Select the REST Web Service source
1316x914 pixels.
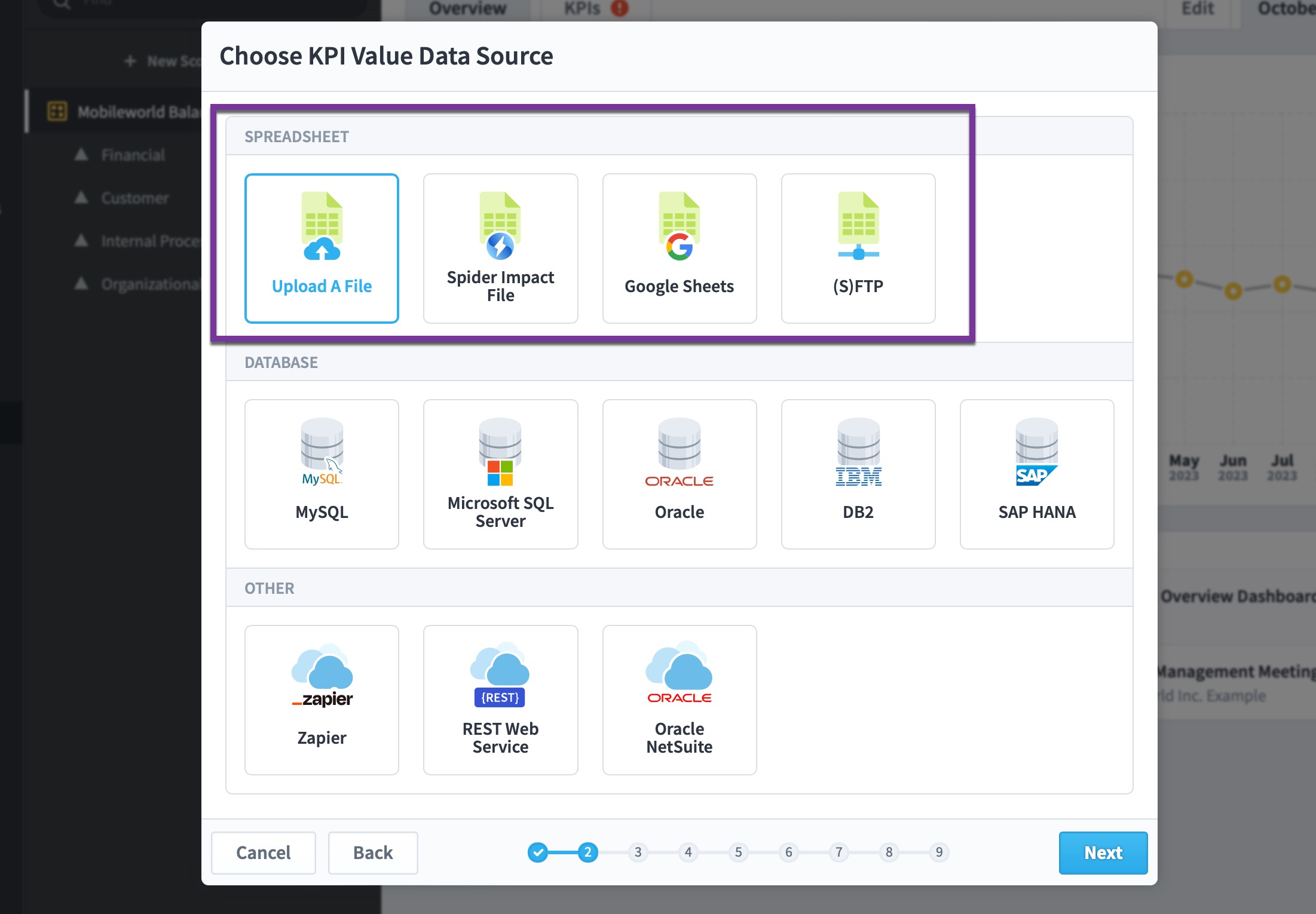pos(500,700)
